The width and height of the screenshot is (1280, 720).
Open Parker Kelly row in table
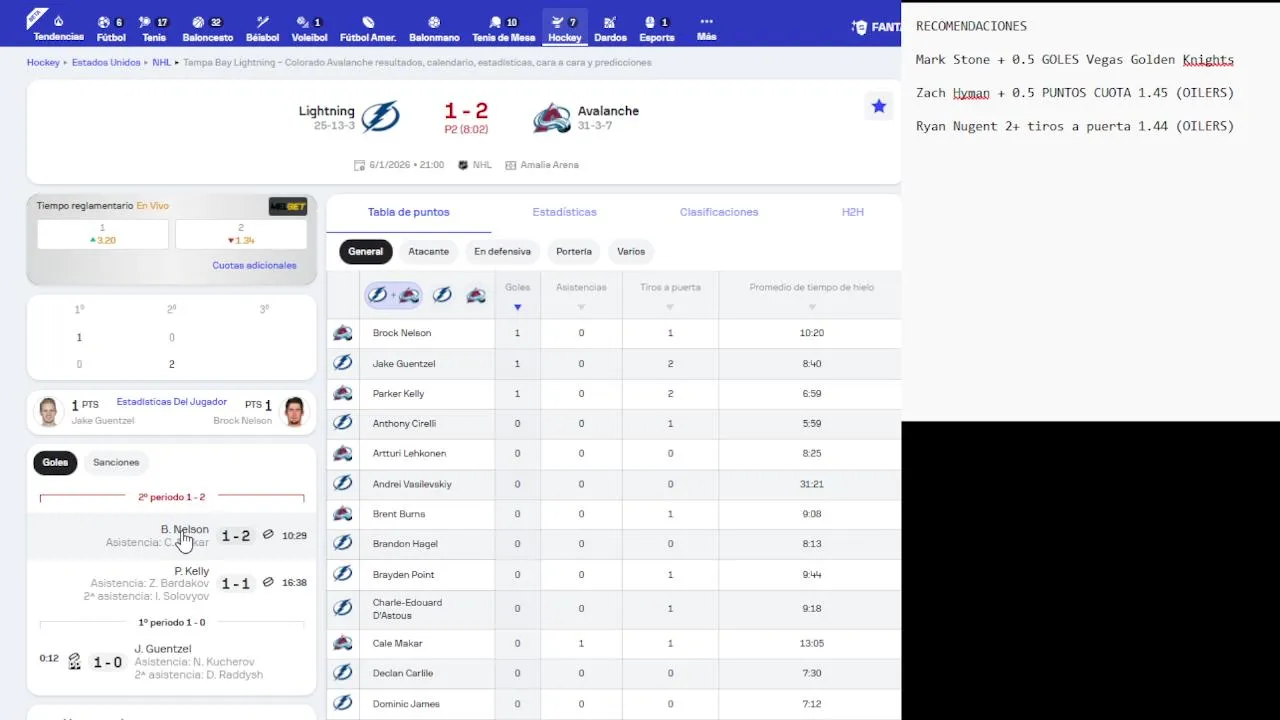tap(614, 394)
